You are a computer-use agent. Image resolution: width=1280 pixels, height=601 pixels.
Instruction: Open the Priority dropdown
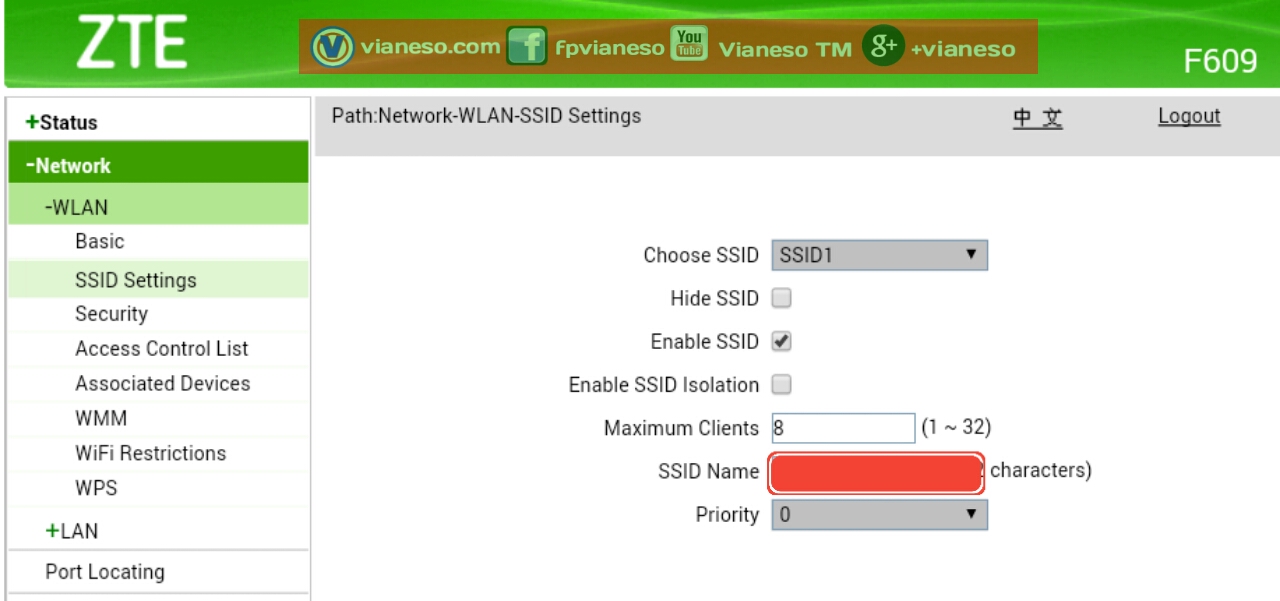pyautogui.click(x=877, y=514)
